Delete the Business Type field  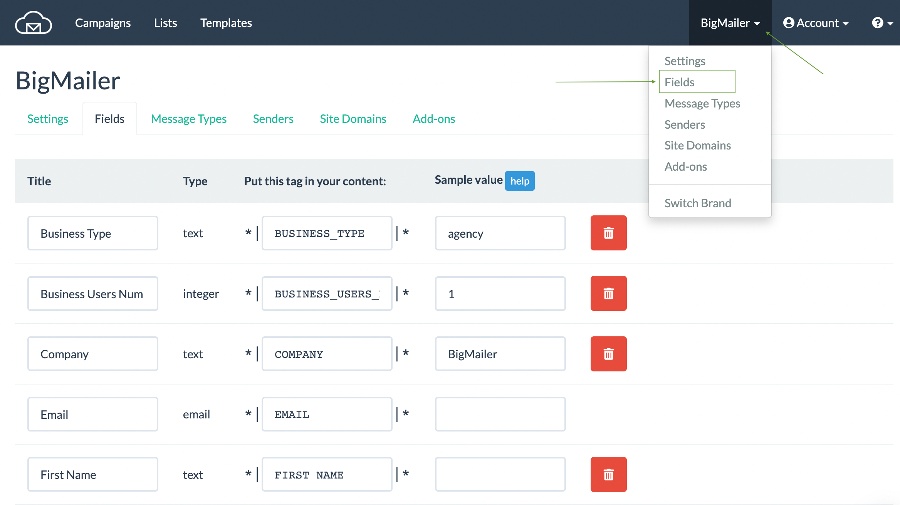(608, 233)
